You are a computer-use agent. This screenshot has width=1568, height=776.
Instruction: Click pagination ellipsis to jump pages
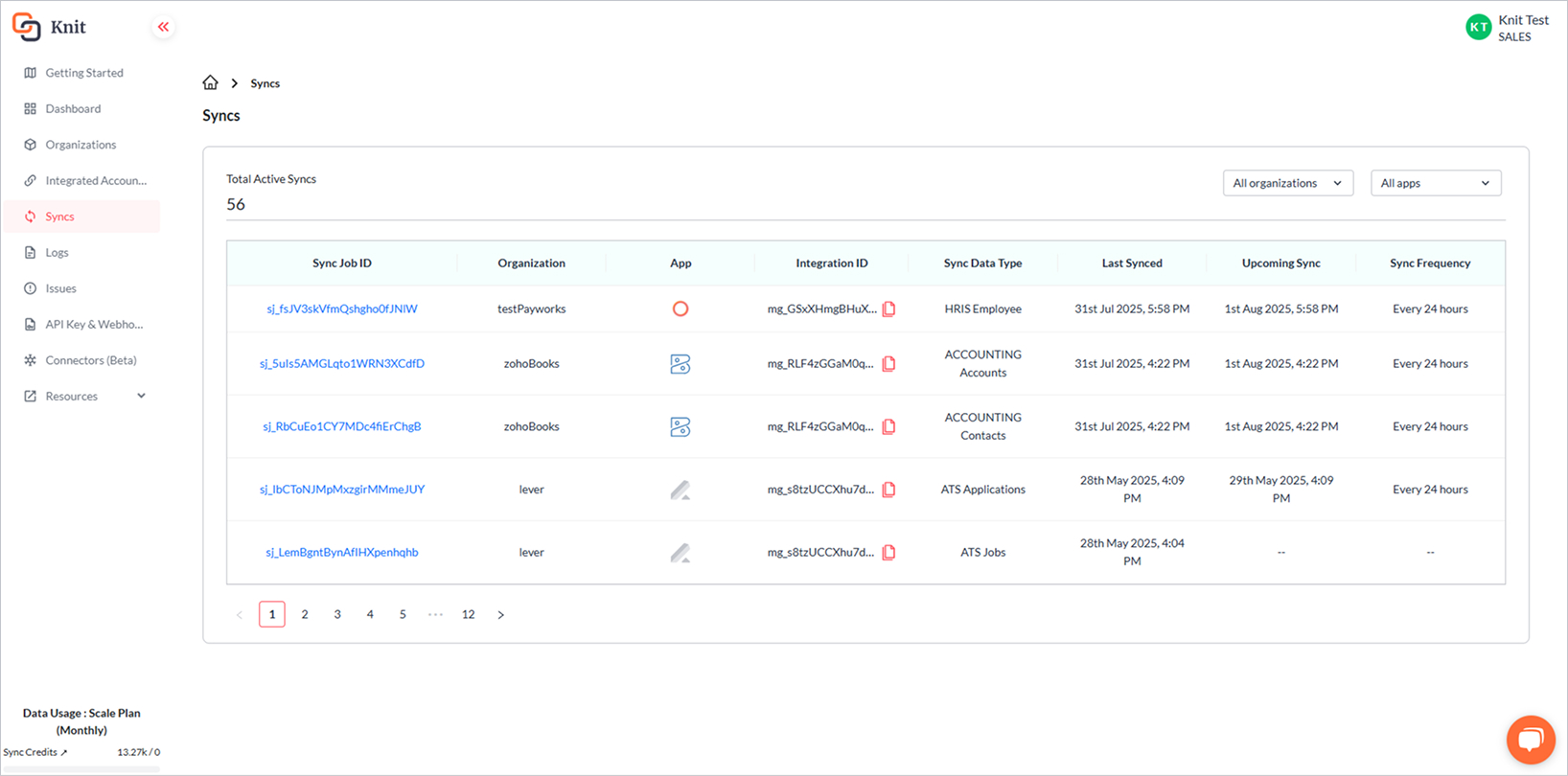(435, 614)
